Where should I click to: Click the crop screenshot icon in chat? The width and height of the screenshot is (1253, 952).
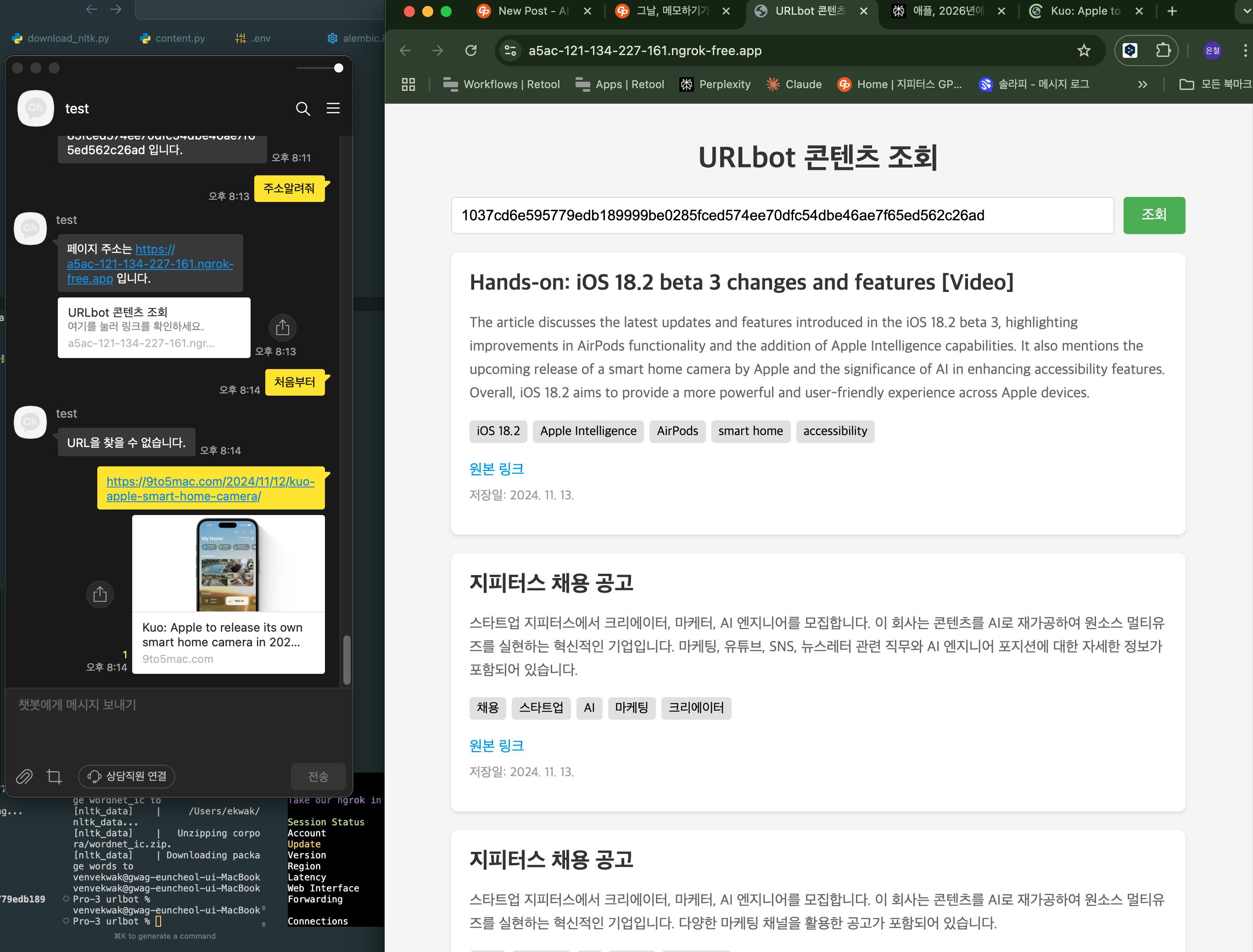(54, 776)
